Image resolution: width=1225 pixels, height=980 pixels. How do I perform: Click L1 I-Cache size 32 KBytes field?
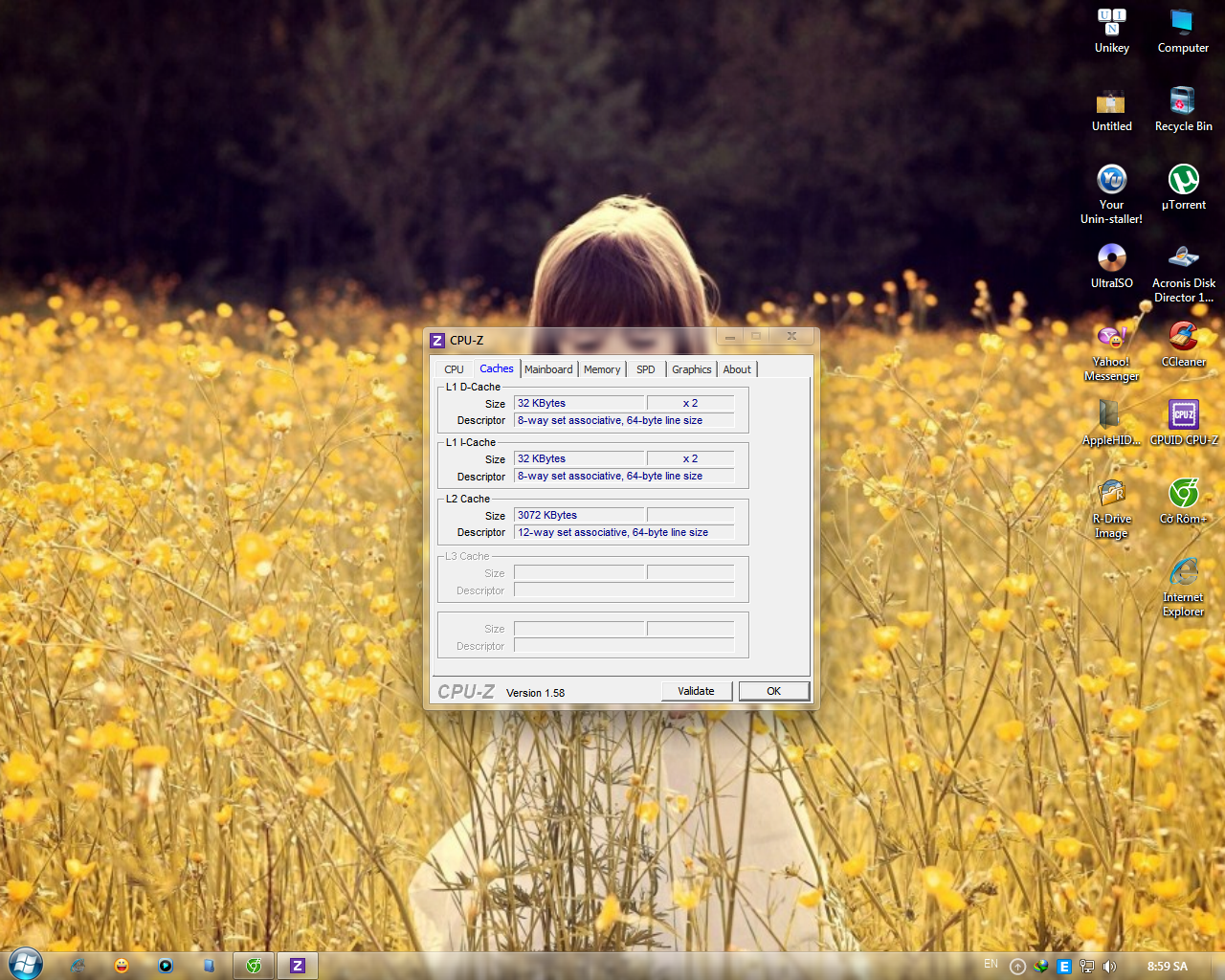click(579, 458)
